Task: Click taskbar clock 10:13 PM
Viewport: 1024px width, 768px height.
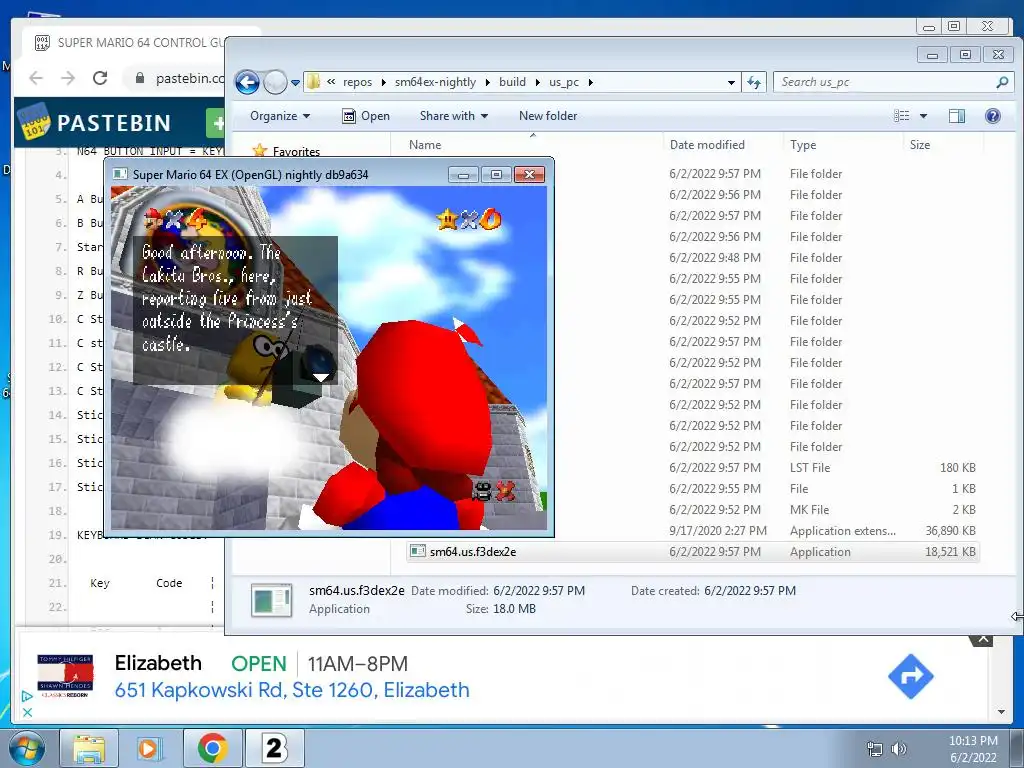Action: (973, 741)
